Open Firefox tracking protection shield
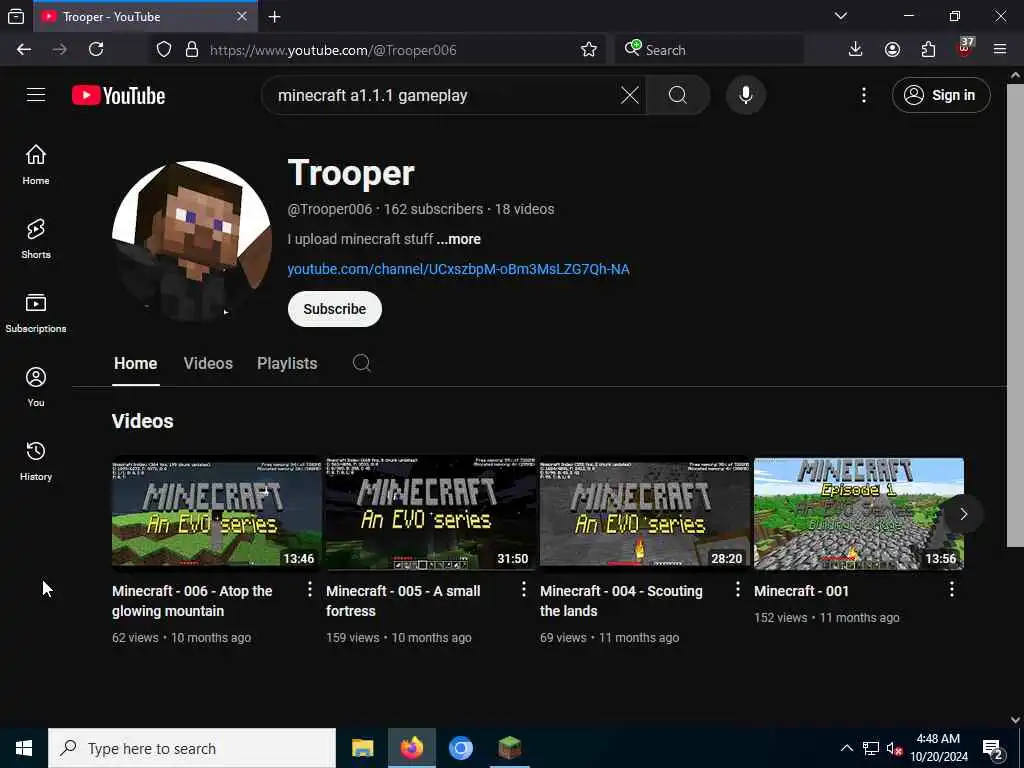 tap(164, 50)
